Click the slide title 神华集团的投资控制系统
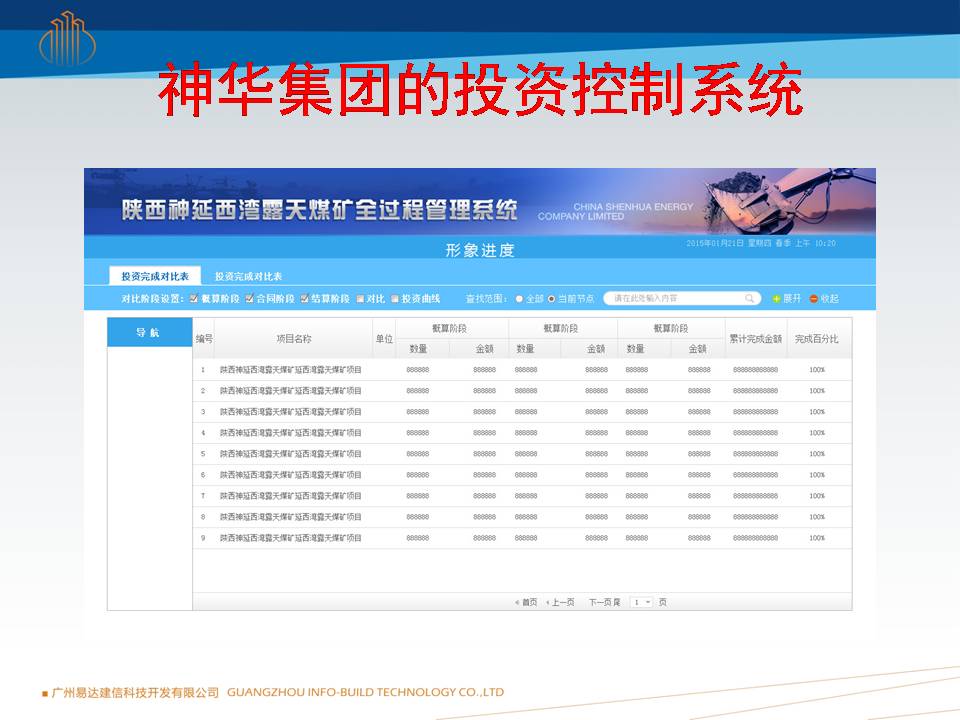This screenshot has height=720, width=960. click(x=481, y=89)
